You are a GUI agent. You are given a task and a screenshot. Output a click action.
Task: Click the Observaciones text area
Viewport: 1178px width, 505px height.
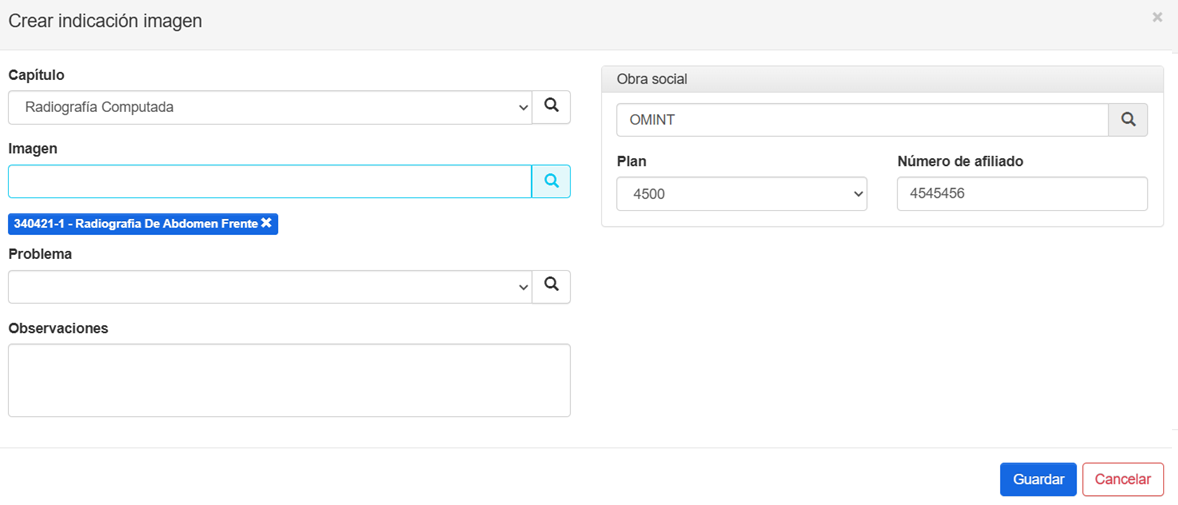tap(289, 380)
